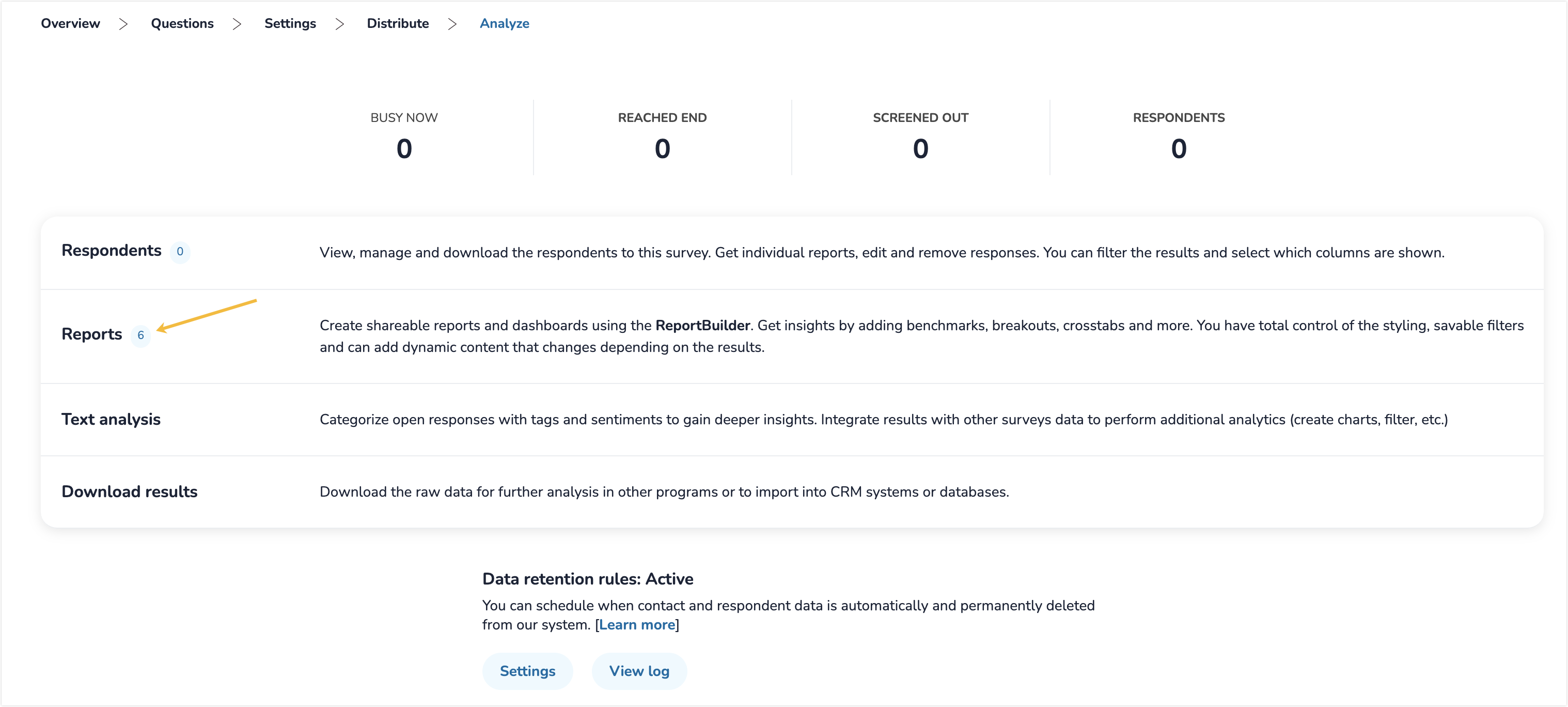Follow the Learn more link
Viewport: 1568px width, 707px height.
click(x=637, y=625)
